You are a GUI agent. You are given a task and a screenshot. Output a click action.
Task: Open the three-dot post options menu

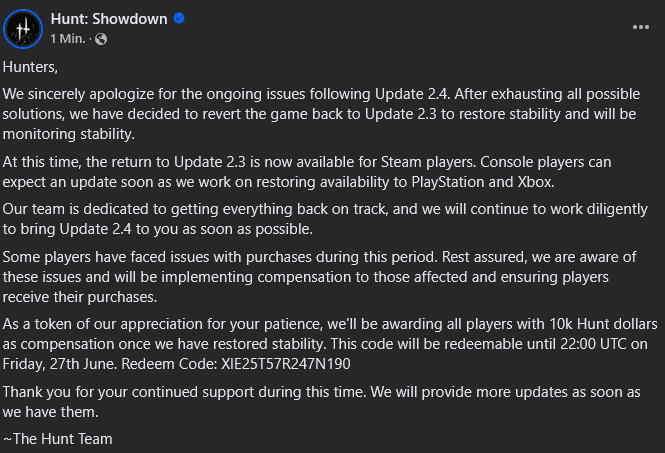coord(640,27)
